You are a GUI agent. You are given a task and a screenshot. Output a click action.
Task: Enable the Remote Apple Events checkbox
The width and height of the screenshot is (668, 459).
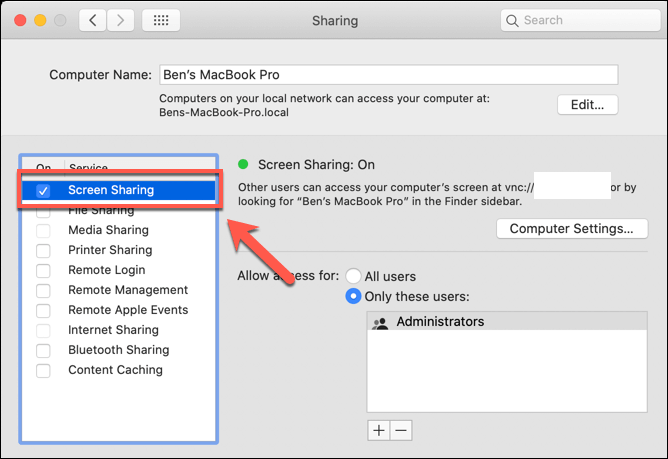(x=43, y=311)
